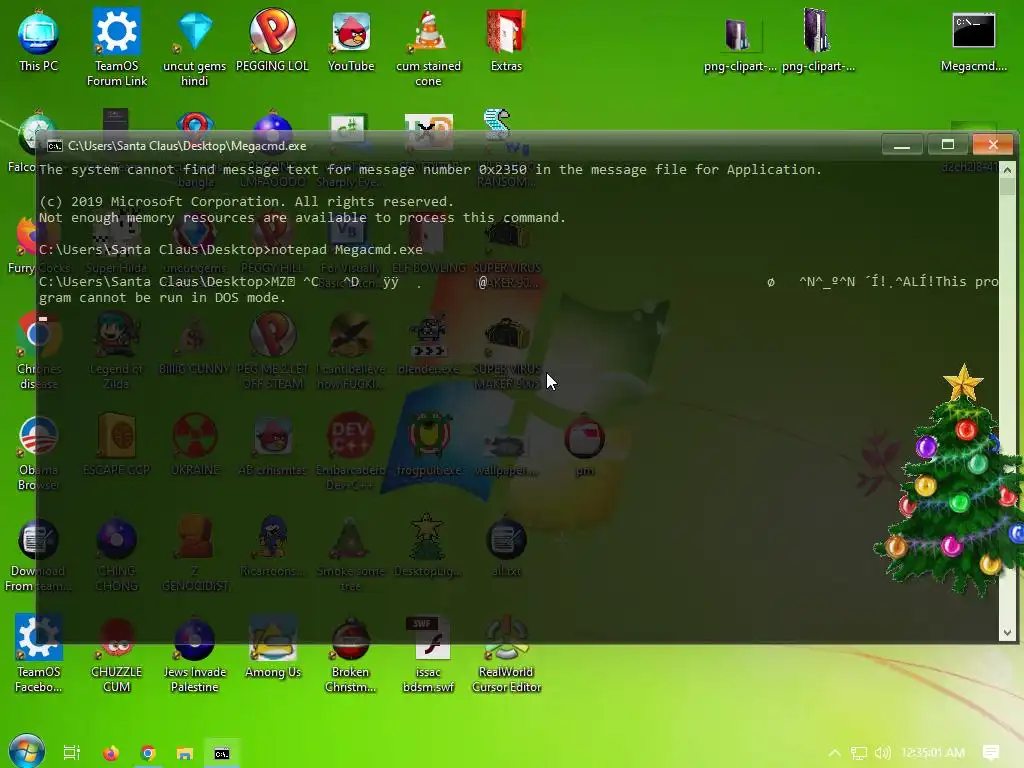The width and height of the screenshot is (1024, 768).
Task: Launch RealWorld Cursor Editor
Action: click(x=506, y=653)
